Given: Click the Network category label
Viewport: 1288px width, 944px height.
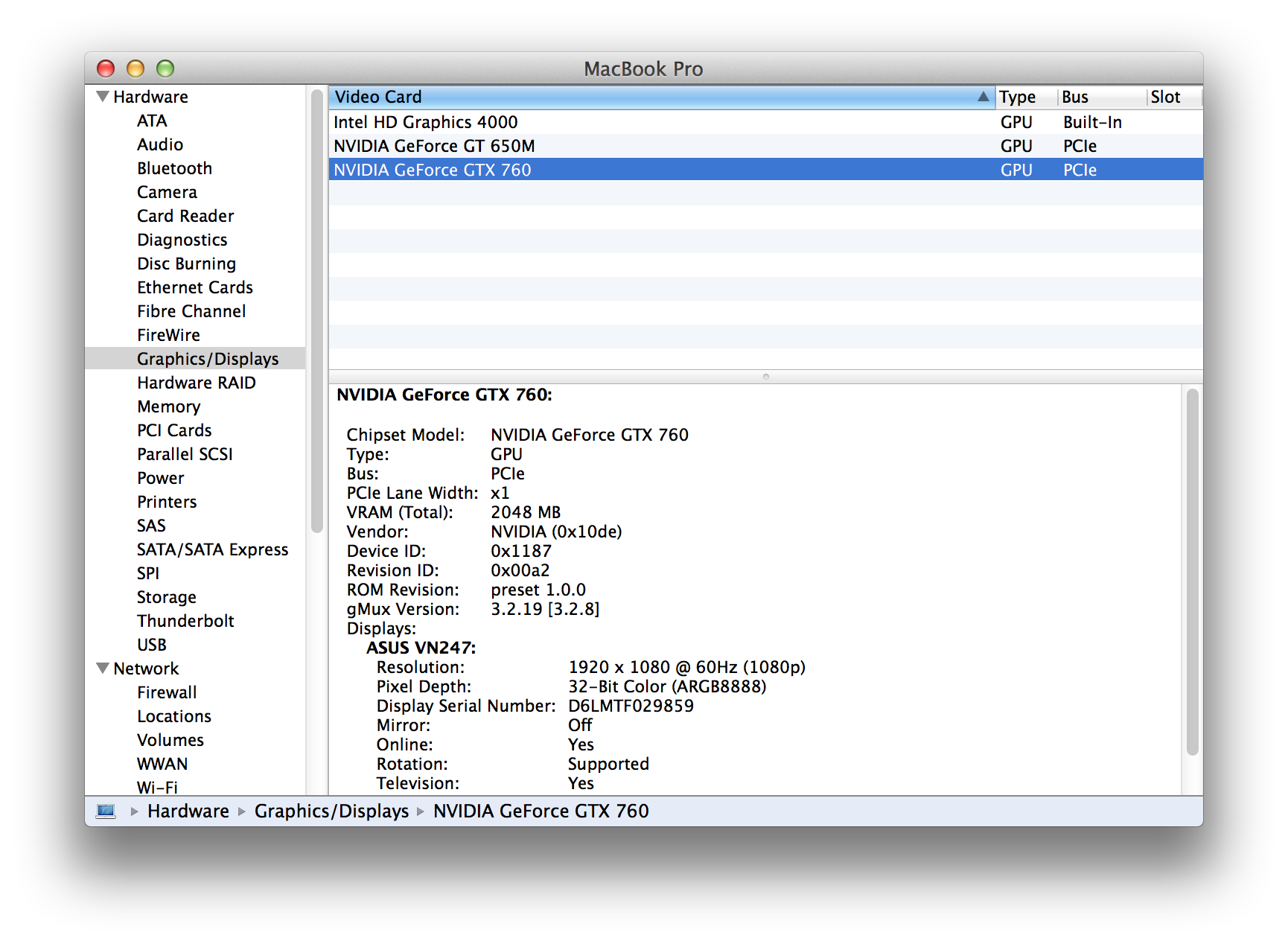Looking at the screenshot, I should pos(146,669).
